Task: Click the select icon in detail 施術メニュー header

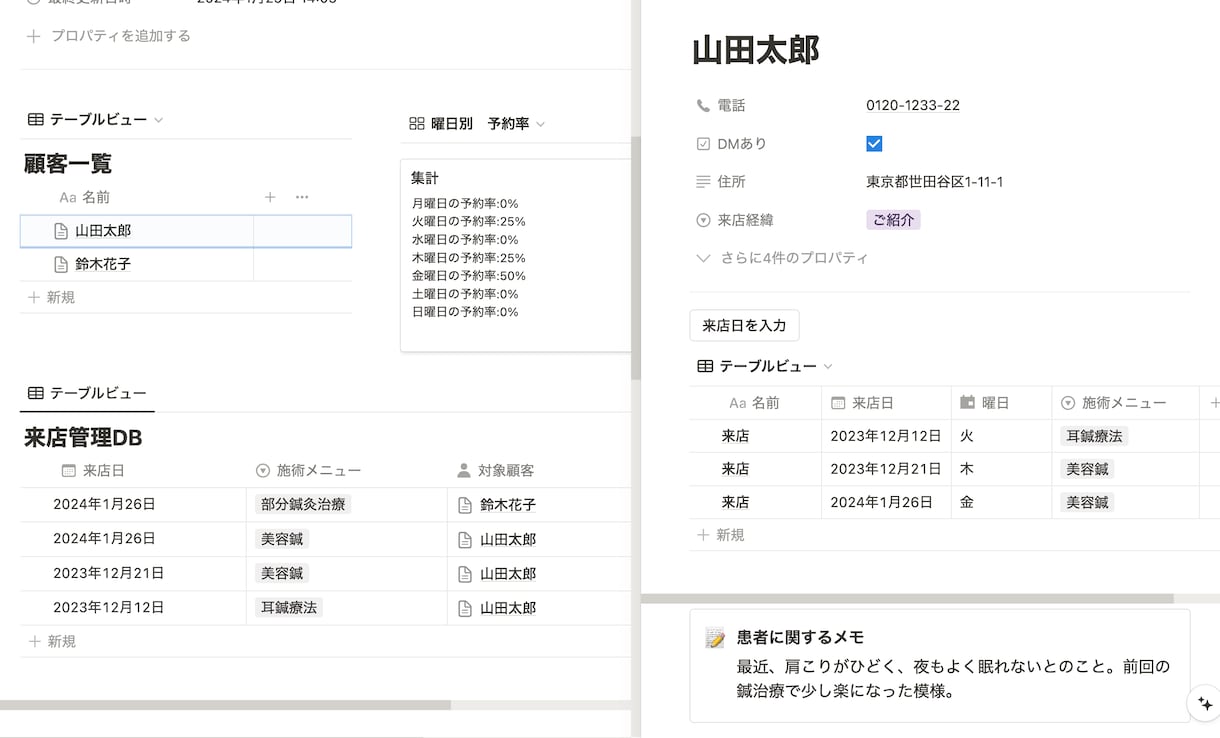Action: [1068, 403]
